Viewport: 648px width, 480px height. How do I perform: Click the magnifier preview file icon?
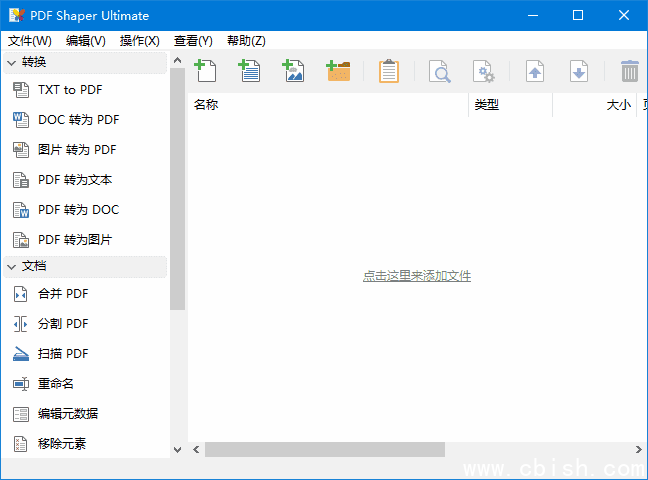click(439, 71)
